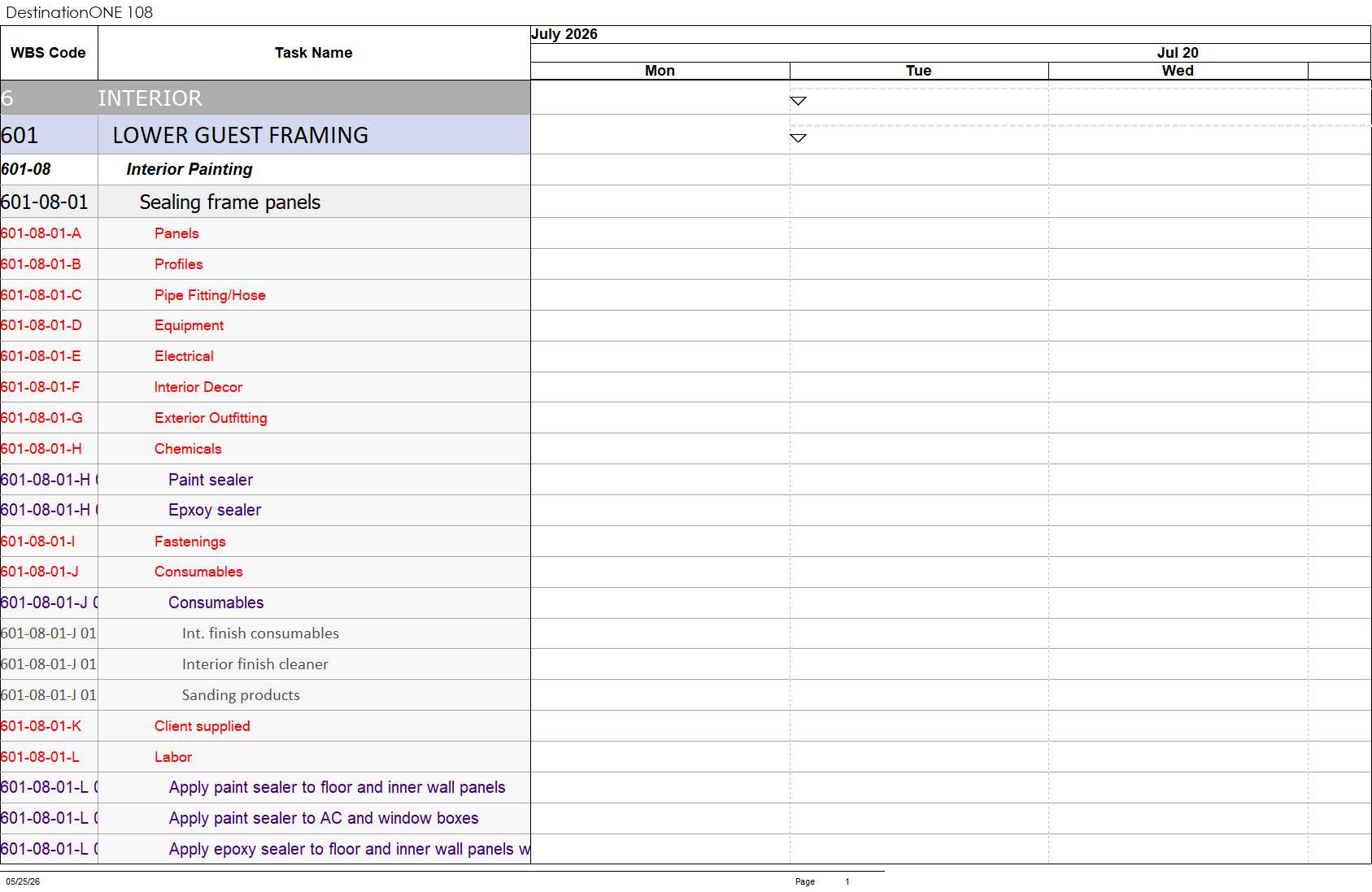Select the Panels task row
Viewport: 1372px width, 892px height.
(265, 233)
